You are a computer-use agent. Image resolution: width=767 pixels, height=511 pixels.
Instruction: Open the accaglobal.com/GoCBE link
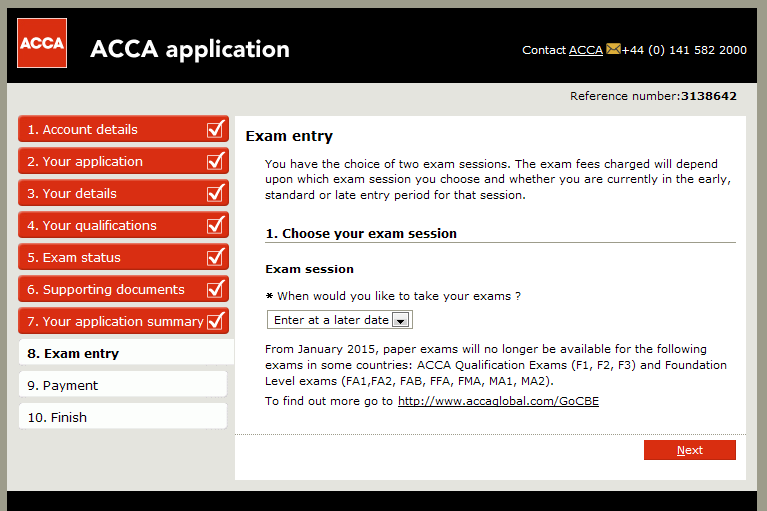[498, 401]
